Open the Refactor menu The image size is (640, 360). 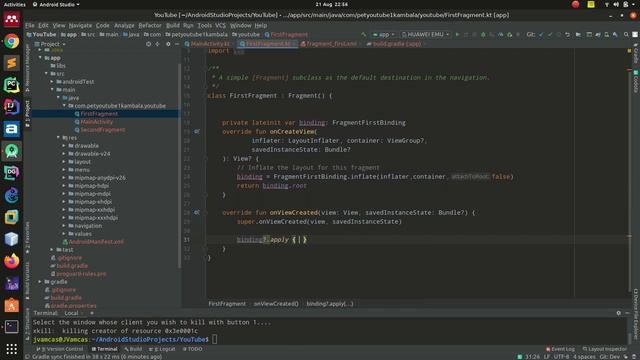coord(150,25)
